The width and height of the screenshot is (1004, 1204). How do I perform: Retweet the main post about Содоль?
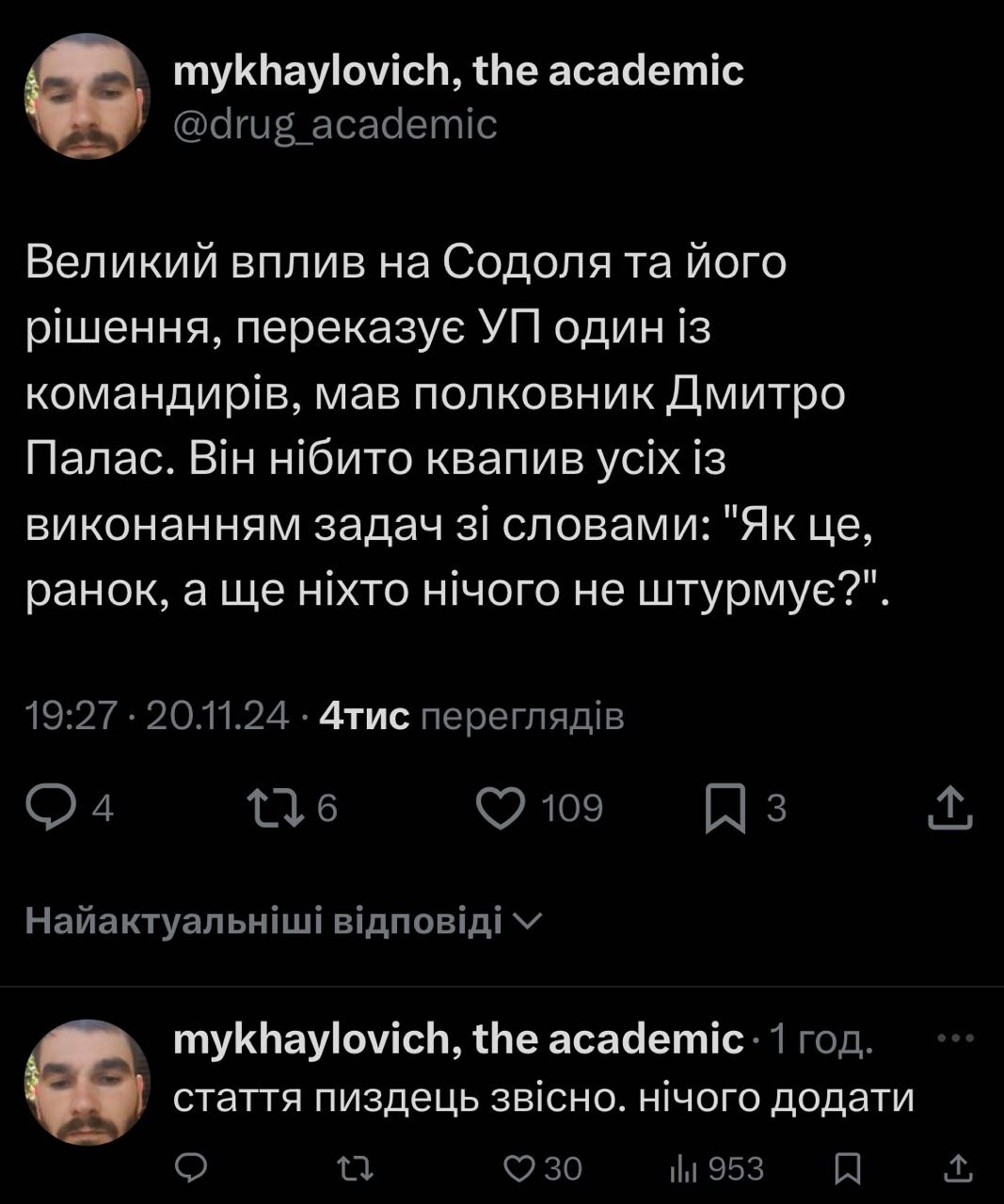pos(274,809)
